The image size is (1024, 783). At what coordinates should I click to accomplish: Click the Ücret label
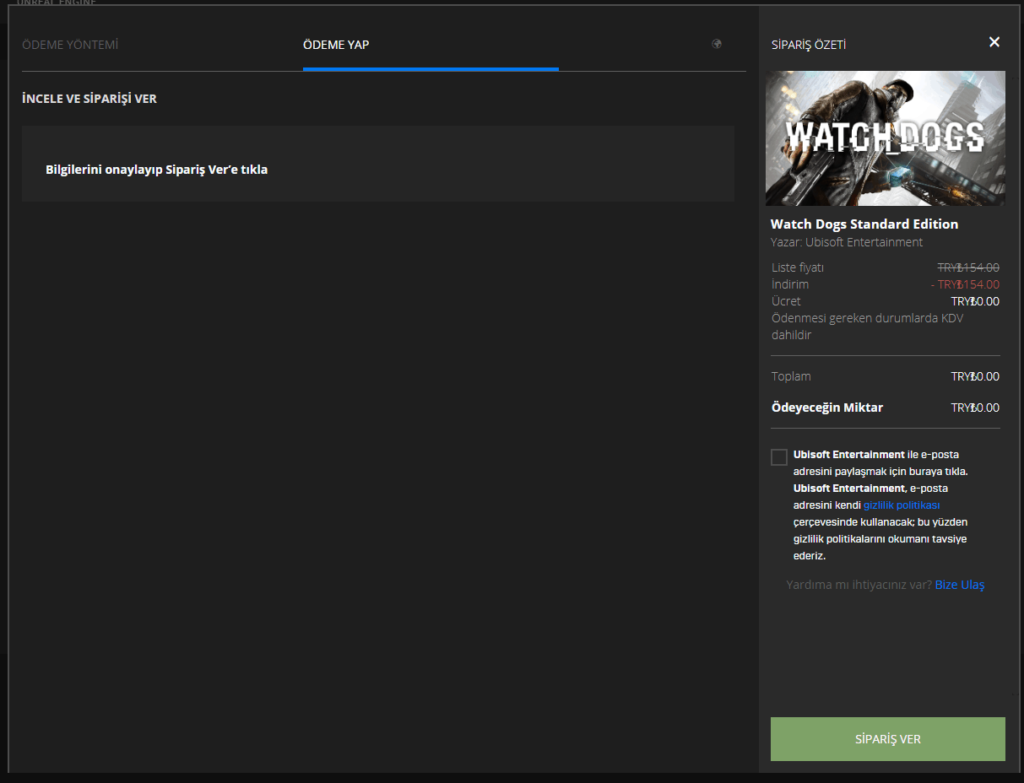(x=786, y=301)
